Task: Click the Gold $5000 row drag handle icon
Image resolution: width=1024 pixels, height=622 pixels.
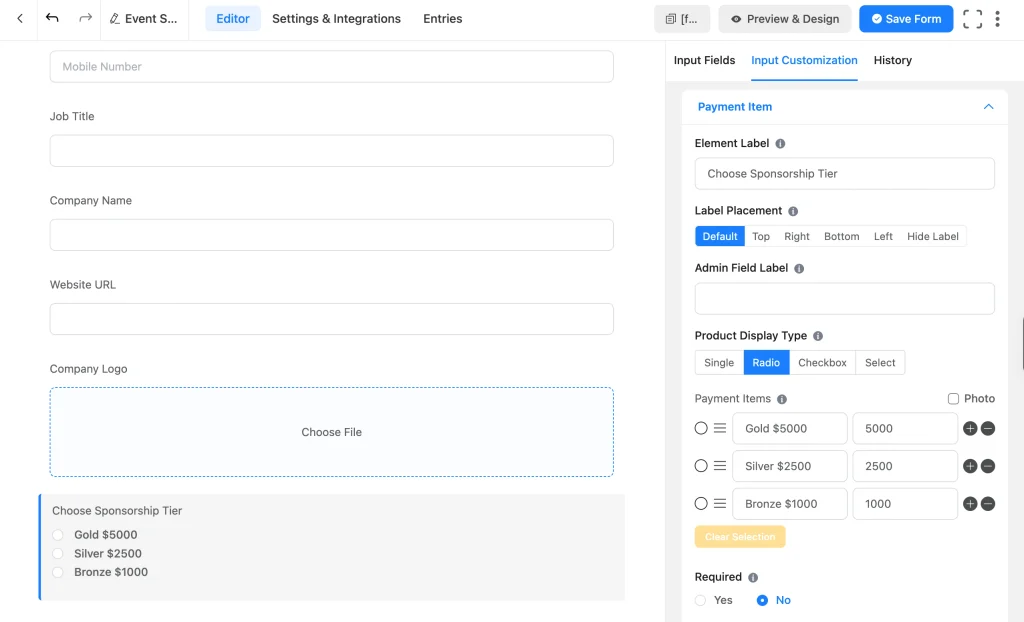Action: (720, 429)
